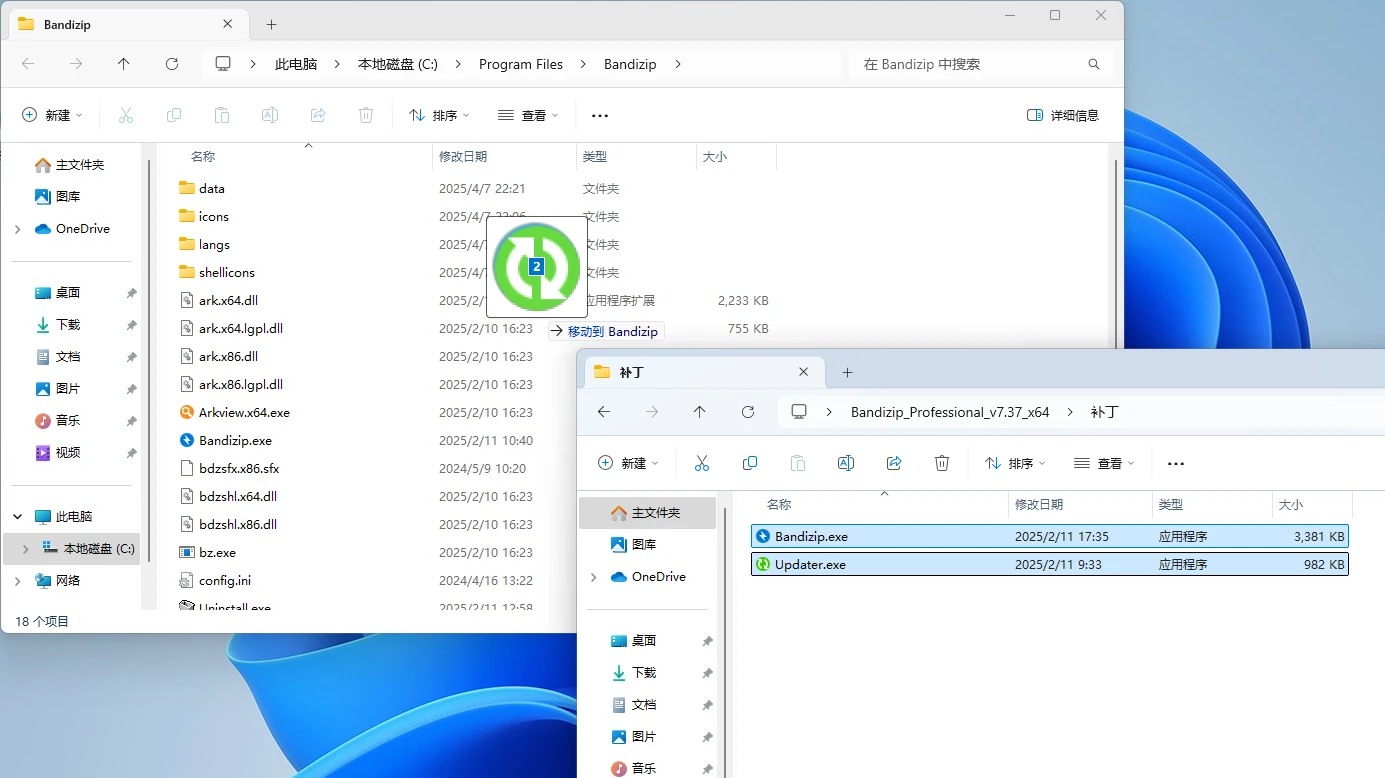Sort by 修改日期 column in Bandizip window
Screen dimensions: 1385x778
pos(504,157)
